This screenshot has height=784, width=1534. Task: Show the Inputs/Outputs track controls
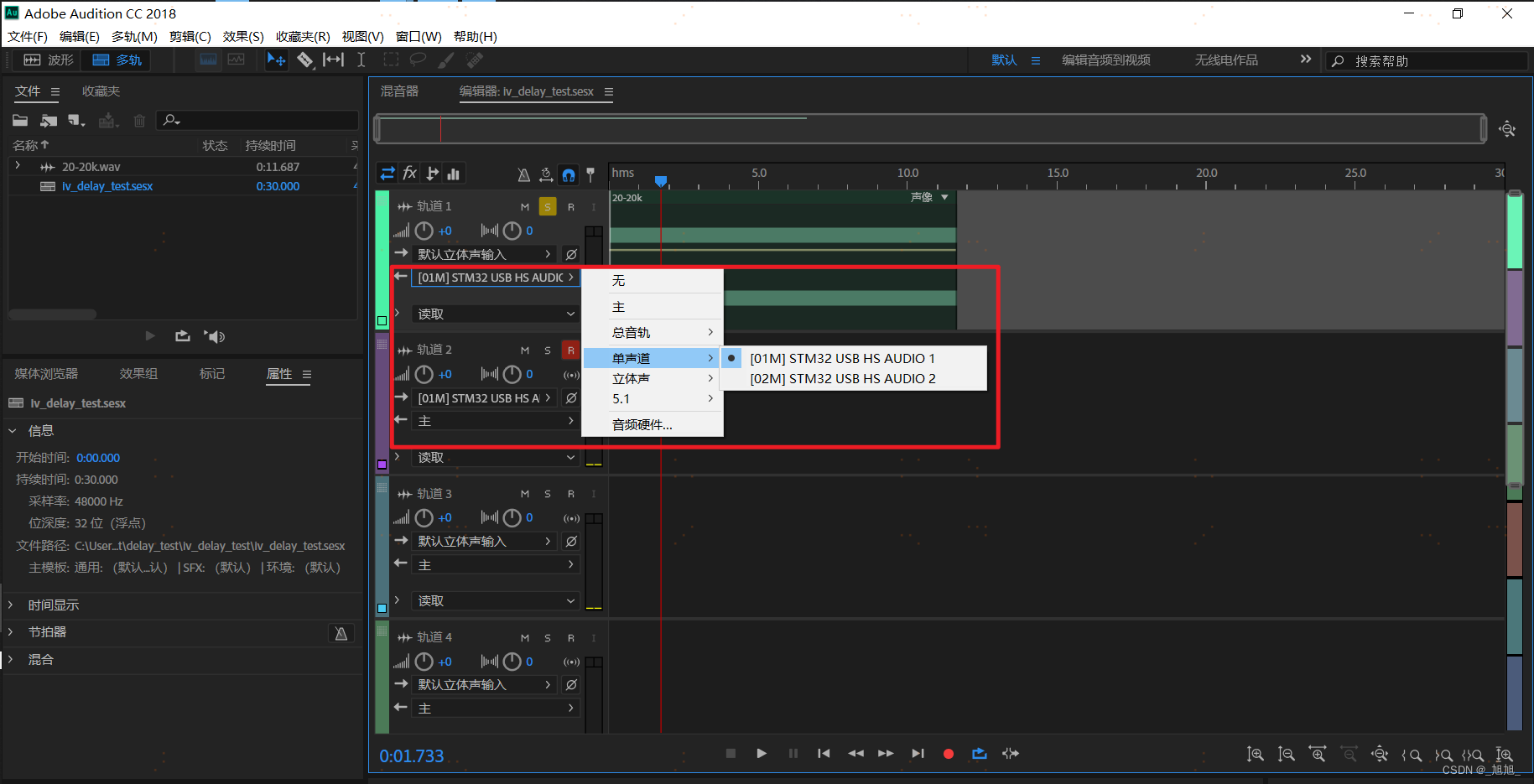(387, 174)
